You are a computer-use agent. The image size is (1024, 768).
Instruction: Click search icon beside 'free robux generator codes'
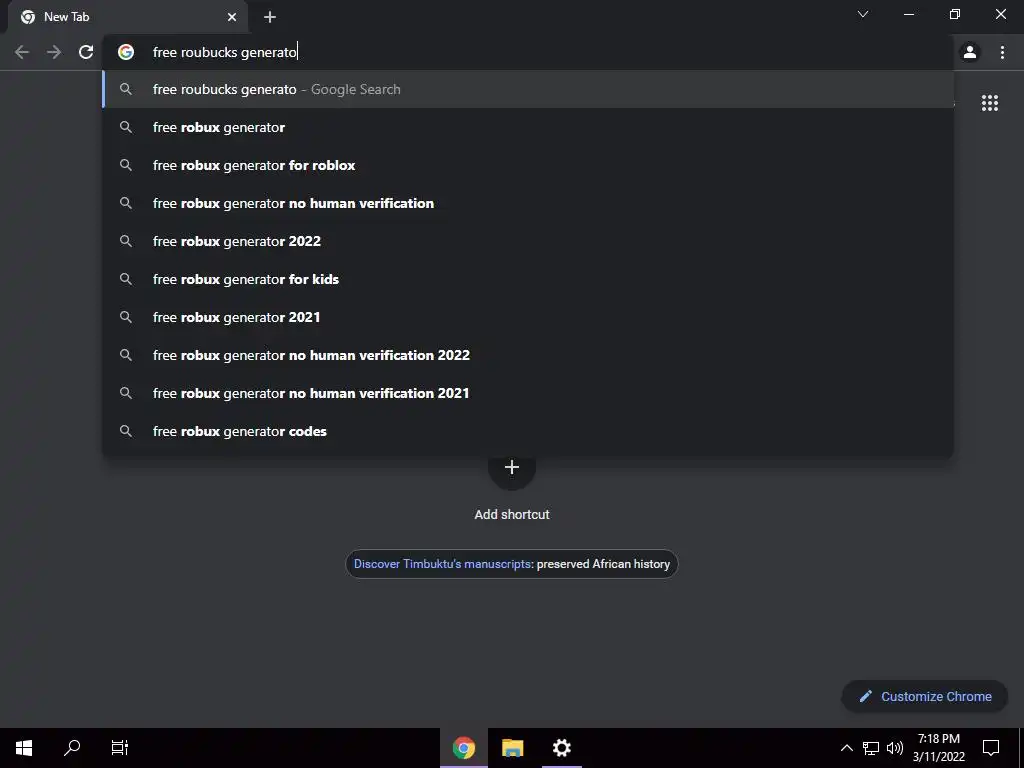[x=126, y=431]
